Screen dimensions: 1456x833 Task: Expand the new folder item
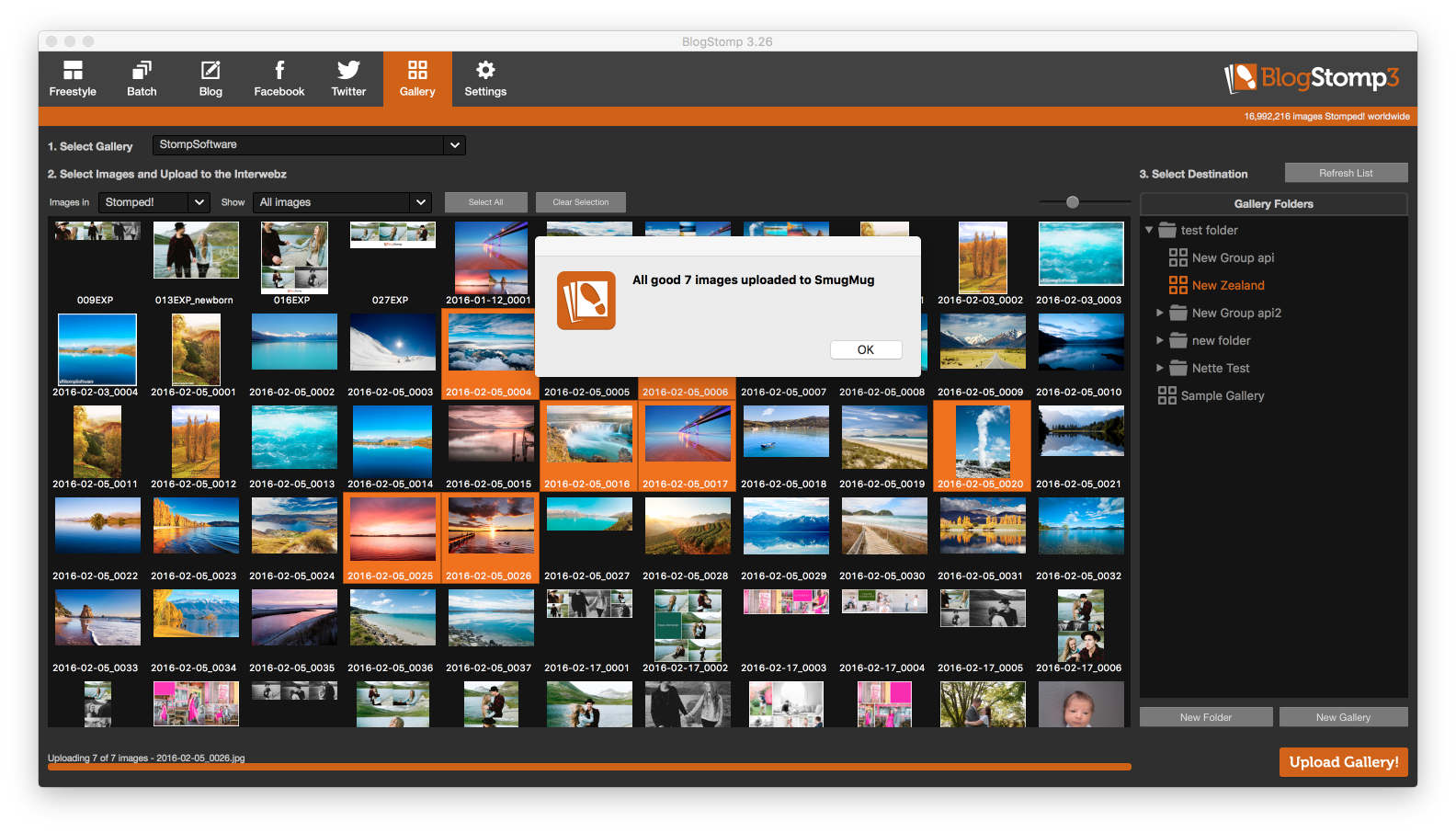coord(1160,340)
